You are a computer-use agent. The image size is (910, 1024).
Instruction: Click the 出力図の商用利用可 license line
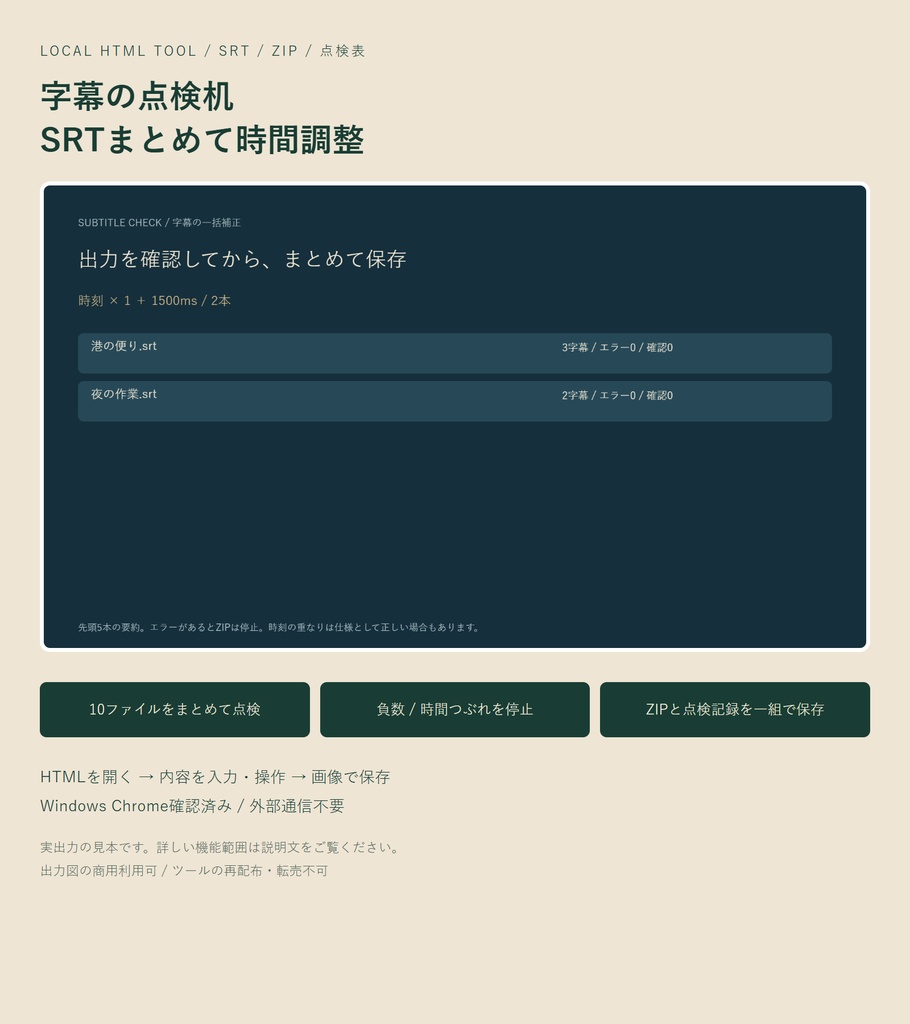point(184,871)
